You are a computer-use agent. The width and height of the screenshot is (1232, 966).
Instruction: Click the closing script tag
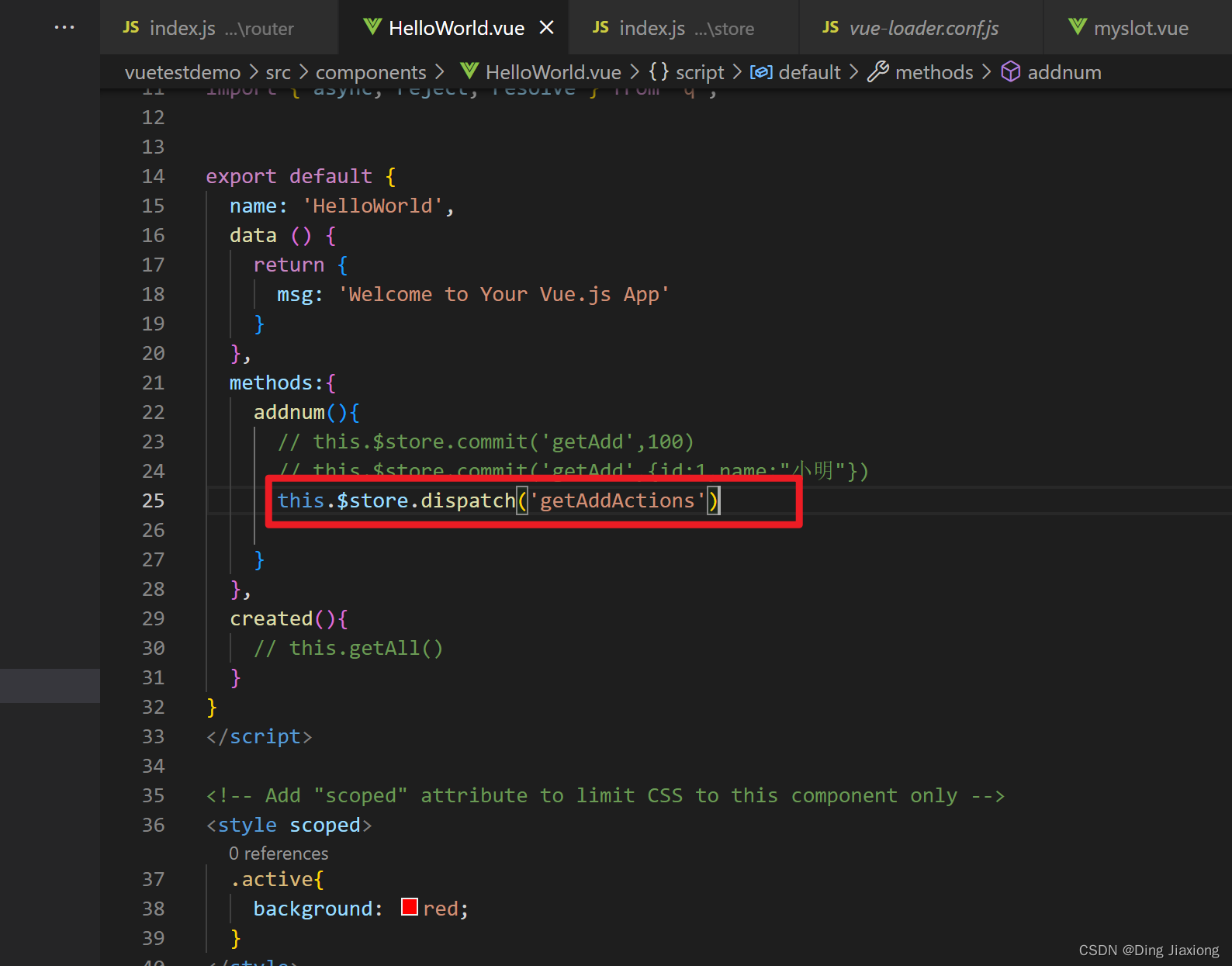[259, 736]
